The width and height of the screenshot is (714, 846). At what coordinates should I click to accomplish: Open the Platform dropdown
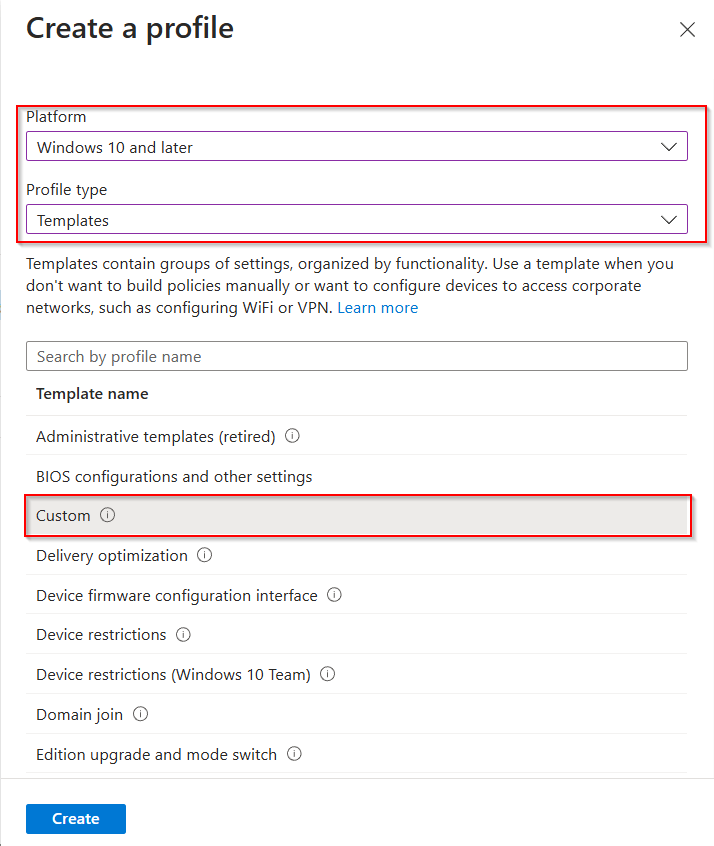(356, 147)
